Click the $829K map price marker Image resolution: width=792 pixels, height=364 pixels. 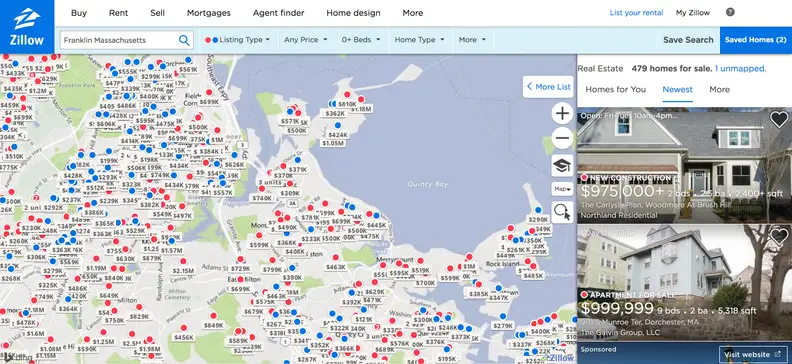[x=139, y=317]
